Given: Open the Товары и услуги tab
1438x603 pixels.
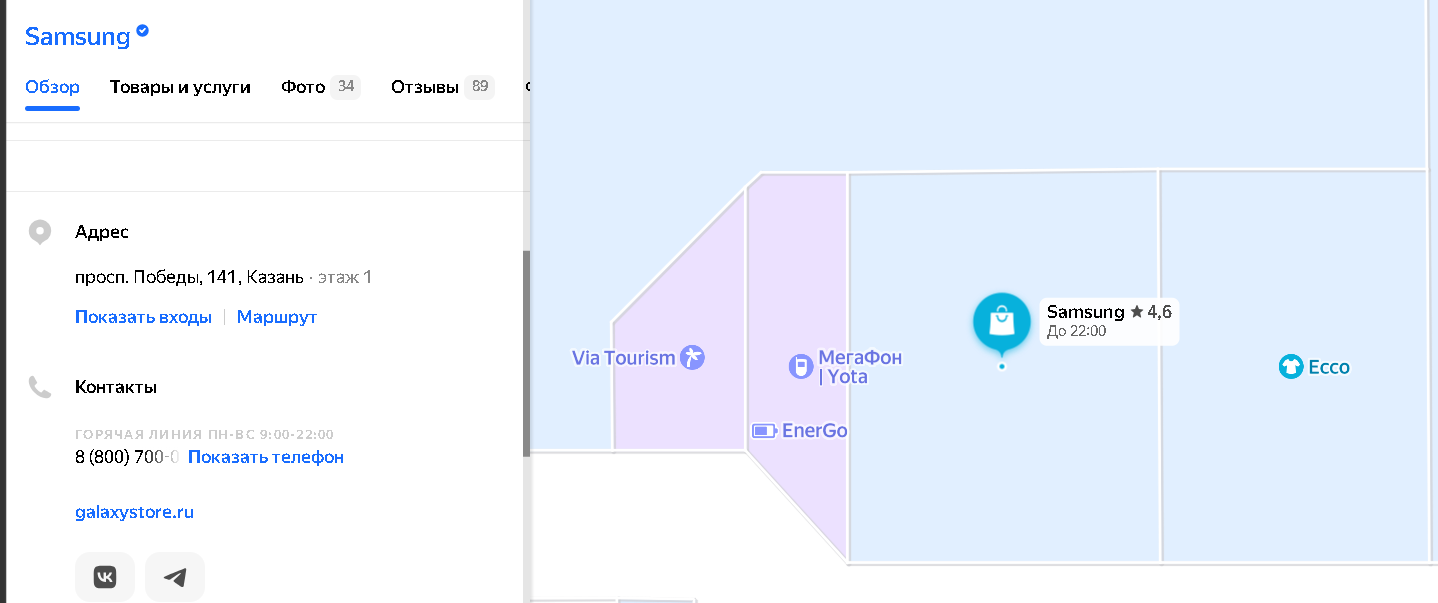Looking at the screenshot, I should pos(180,87).
